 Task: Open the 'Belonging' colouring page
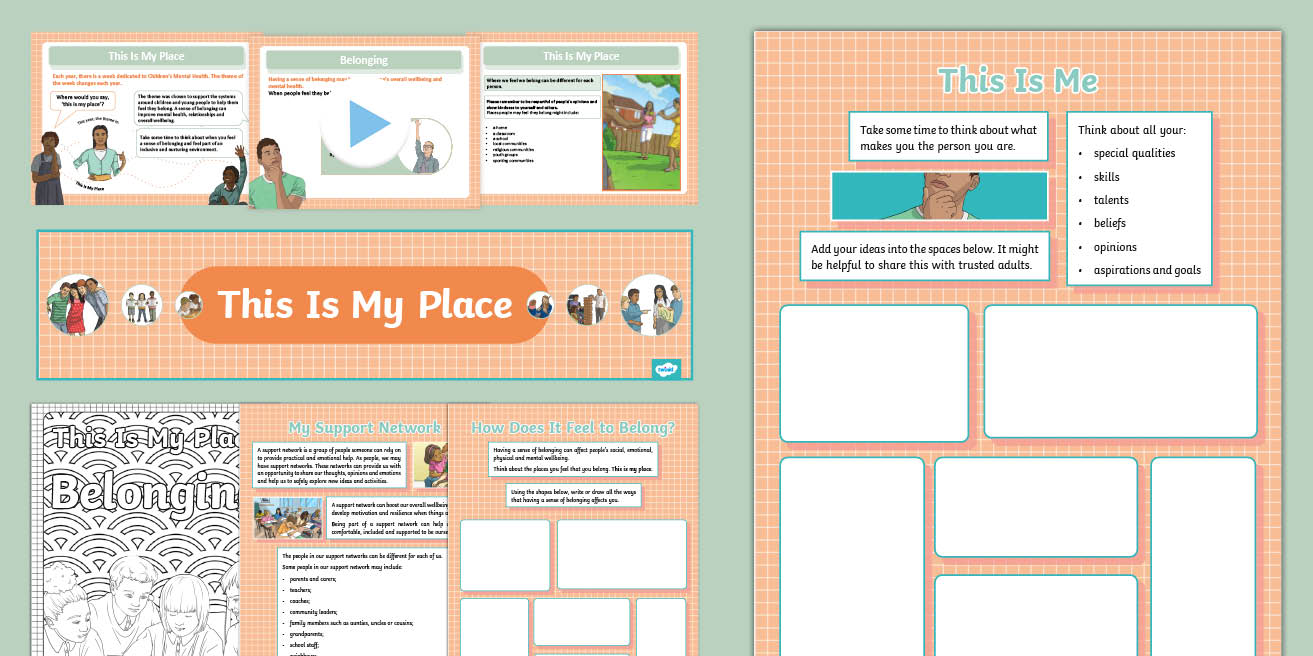(135, 529)
